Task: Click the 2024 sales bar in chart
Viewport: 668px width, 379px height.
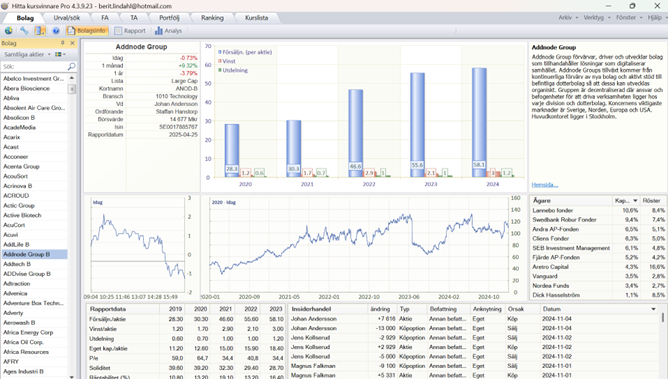Action: coord(479,123)
